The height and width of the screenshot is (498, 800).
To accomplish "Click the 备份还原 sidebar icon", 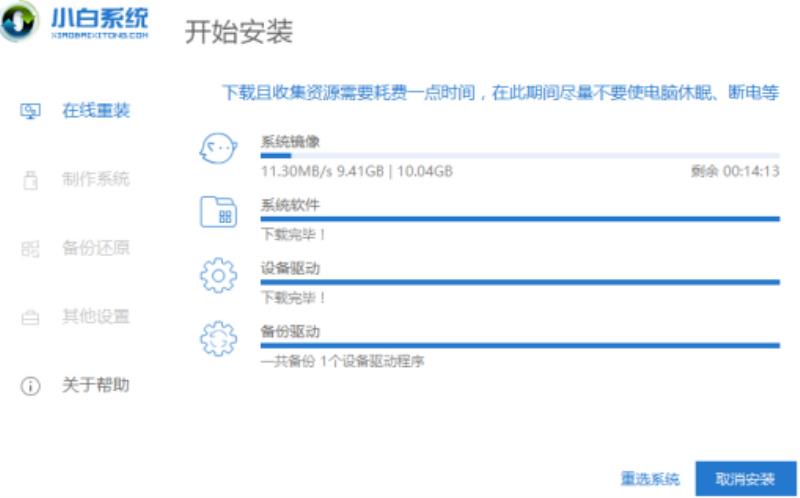I will (30, 249).
